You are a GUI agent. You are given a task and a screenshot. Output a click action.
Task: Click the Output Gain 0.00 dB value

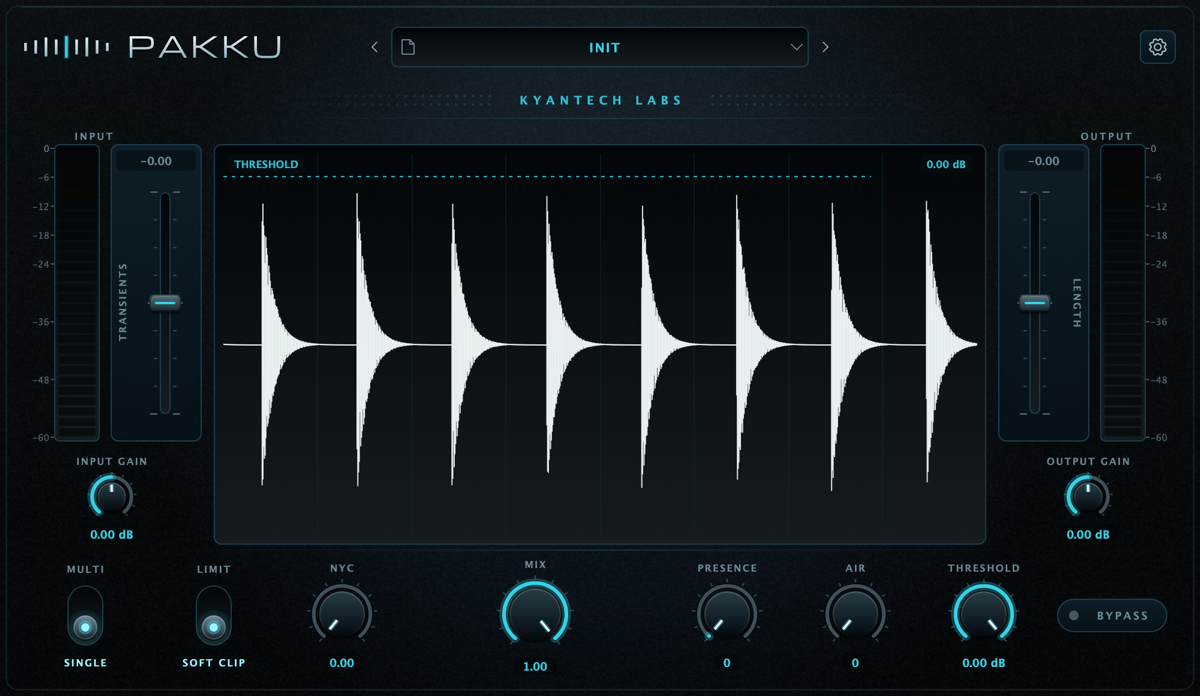click(x=1087, y=535)
